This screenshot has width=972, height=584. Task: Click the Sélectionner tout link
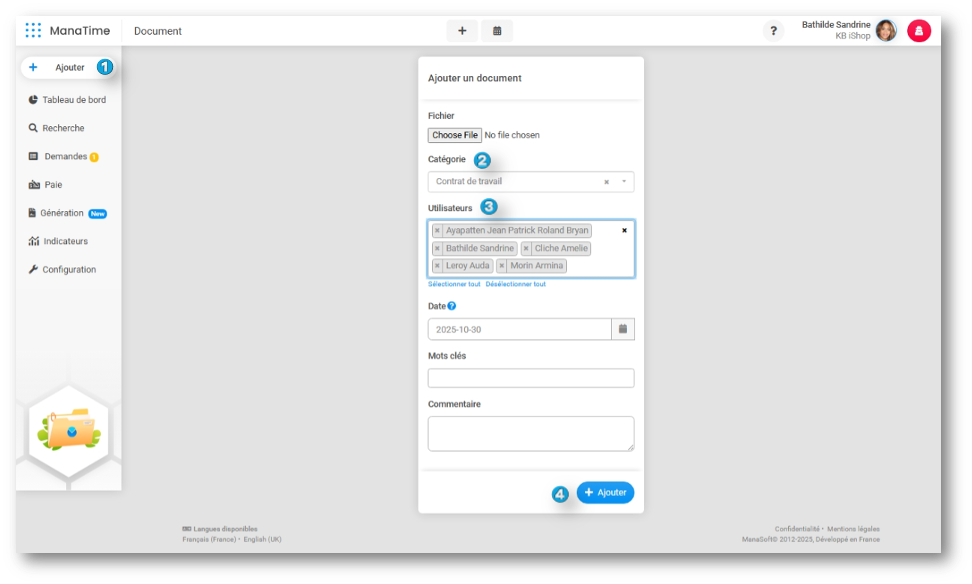[454, 284]
